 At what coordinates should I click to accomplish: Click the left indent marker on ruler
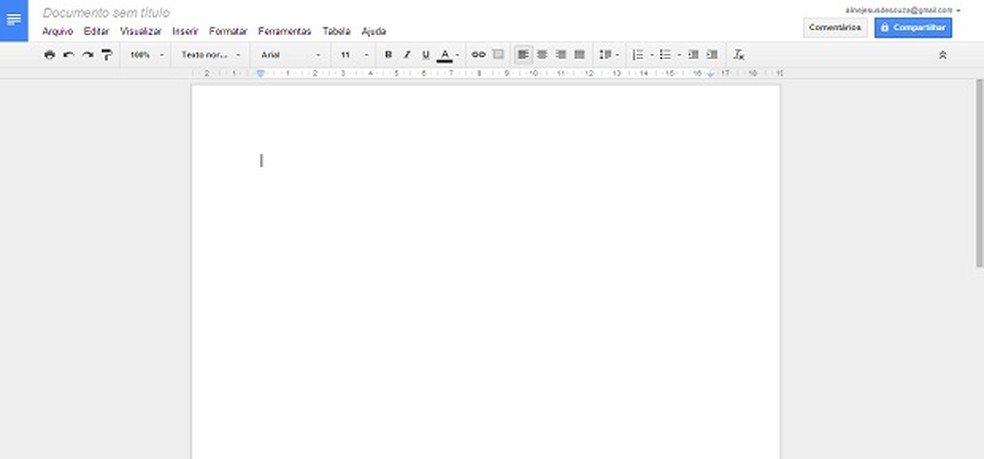[x=261, y=73]
